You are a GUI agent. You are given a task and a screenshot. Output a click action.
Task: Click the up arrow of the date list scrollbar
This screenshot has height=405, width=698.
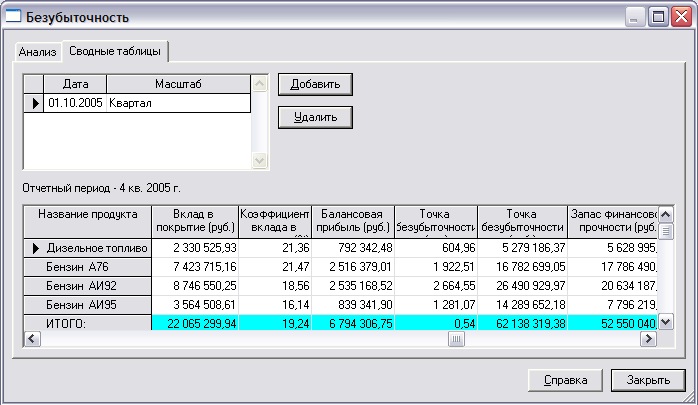click(x=260, y=84)
